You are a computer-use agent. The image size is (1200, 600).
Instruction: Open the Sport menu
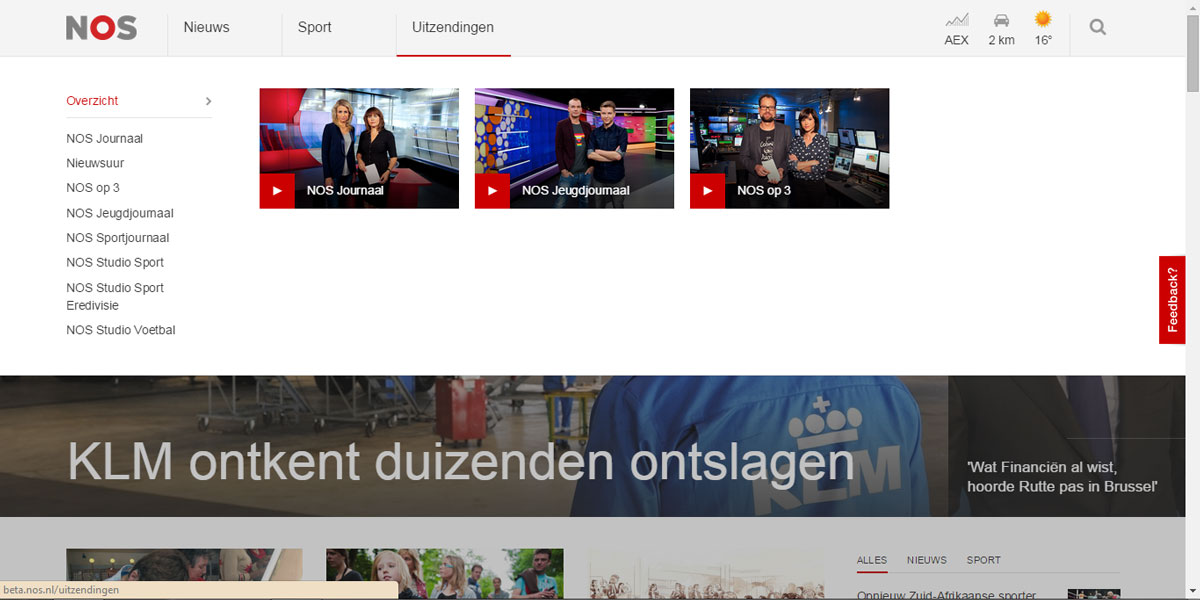(314, 28)
